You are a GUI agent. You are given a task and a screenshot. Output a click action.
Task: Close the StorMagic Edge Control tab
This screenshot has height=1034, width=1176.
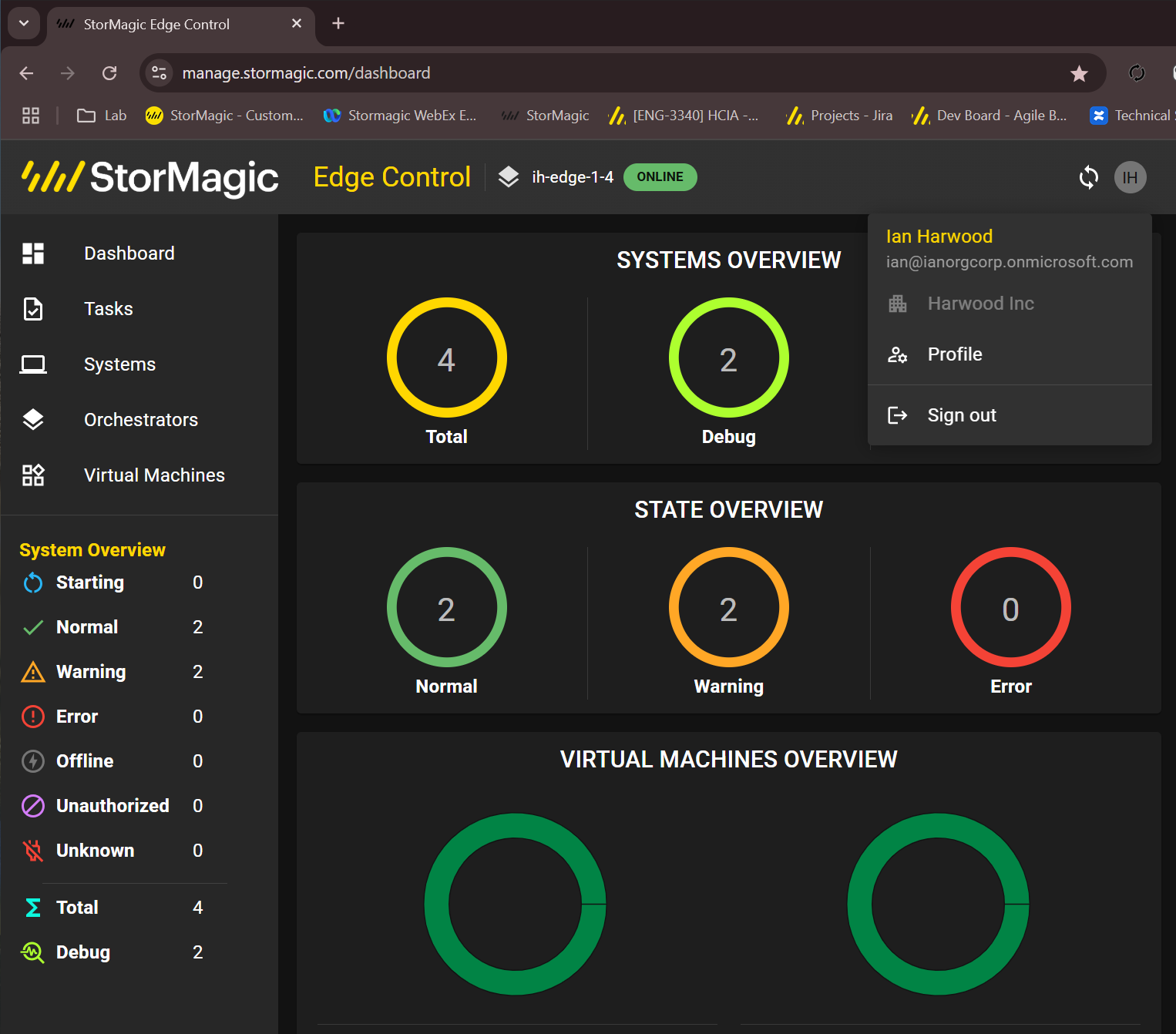point(297,24)
